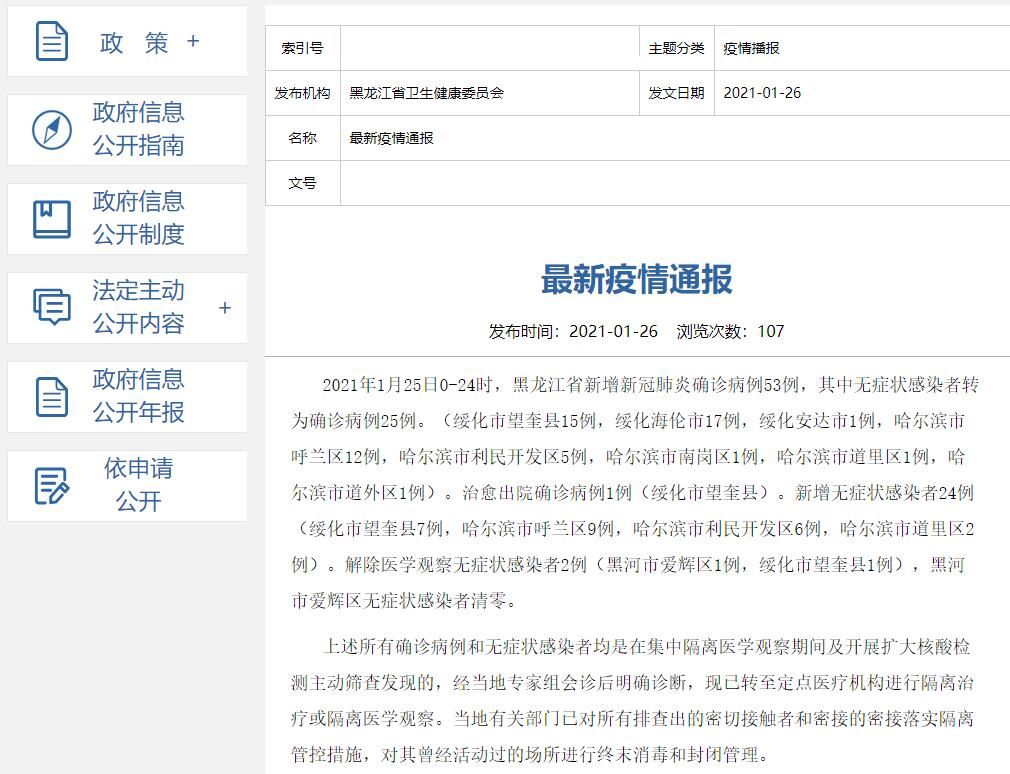Viewport: 1010px width, 774px height.
Task: Open the 政府信息公开指南 text link
Action: pyautogui.click(x=138, y=129)
